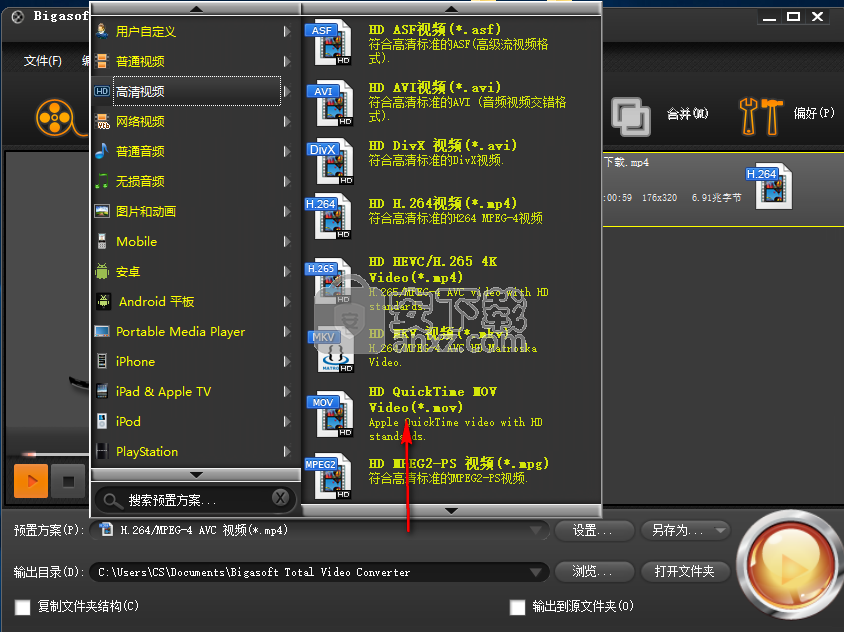The width and height of the screenshot is (844, 632).
Task: Expand Mobile submenu arrow
Action: pos(287,242)
